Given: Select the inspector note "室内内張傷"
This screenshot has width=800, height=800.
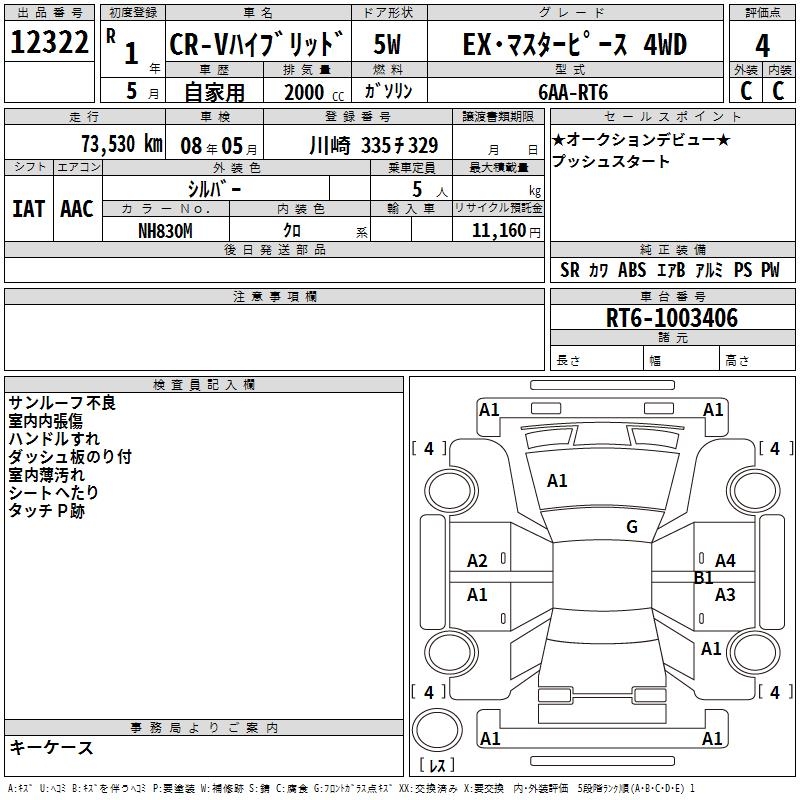Looking at the screenshot, I should 46,421.
